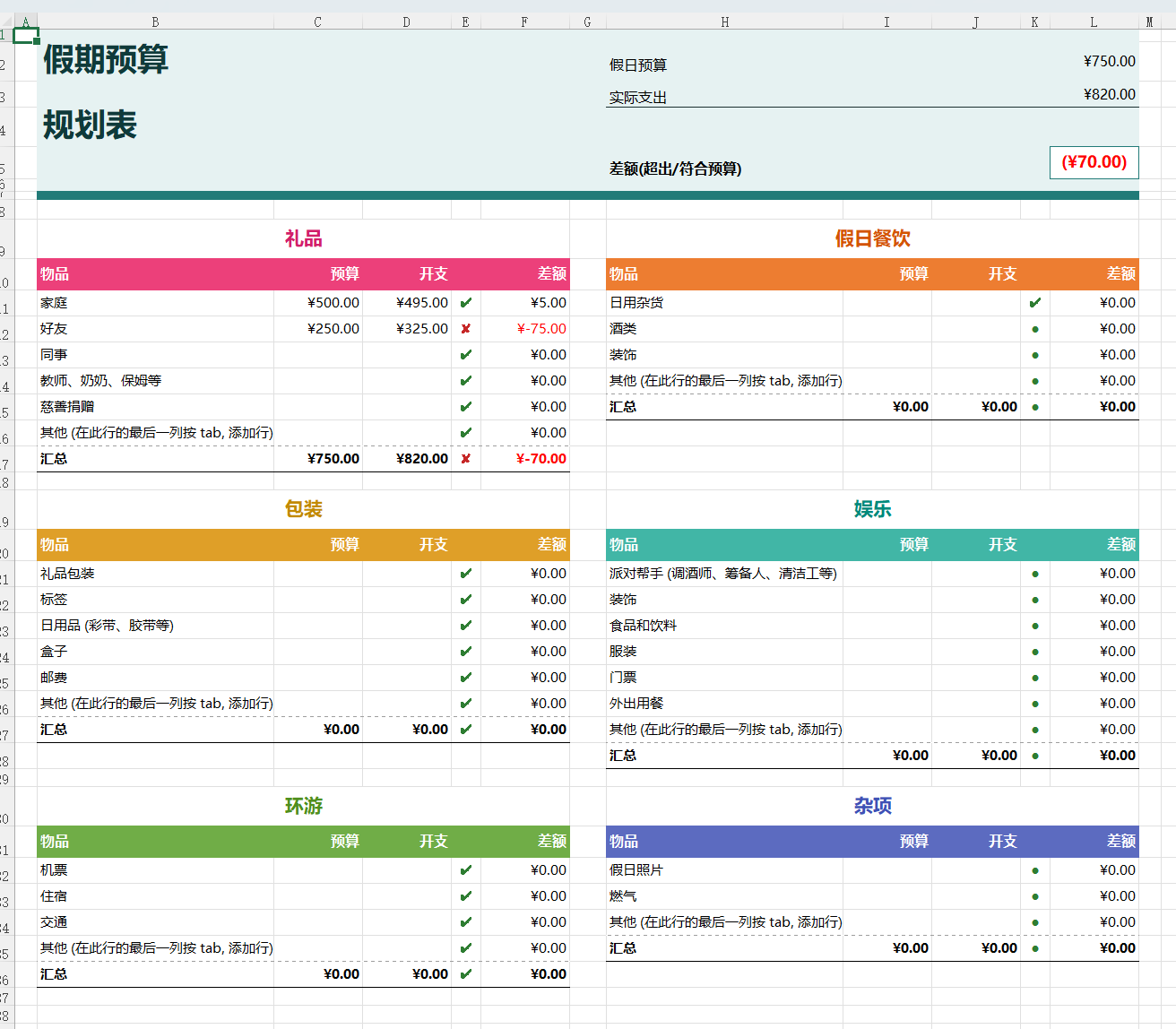Click the 日用品 (彩带、胶带等) cell
Screen dimensions: 1176x1029
pos(155,626)
